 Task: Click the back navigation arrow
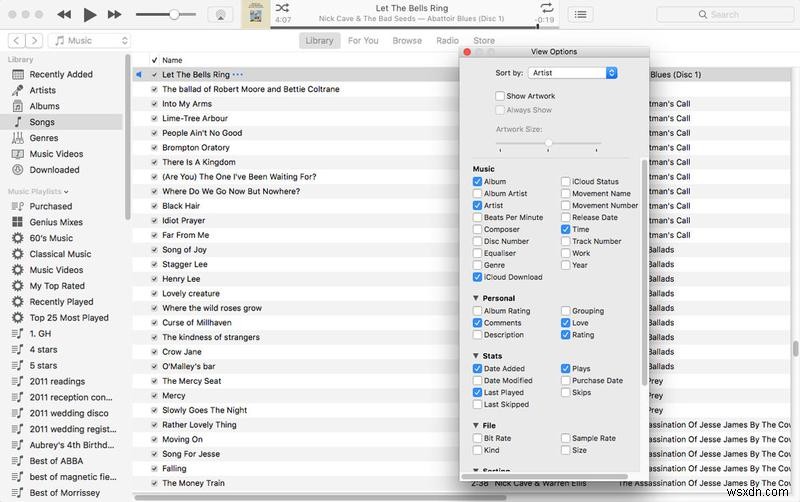[x=17, y=40]
